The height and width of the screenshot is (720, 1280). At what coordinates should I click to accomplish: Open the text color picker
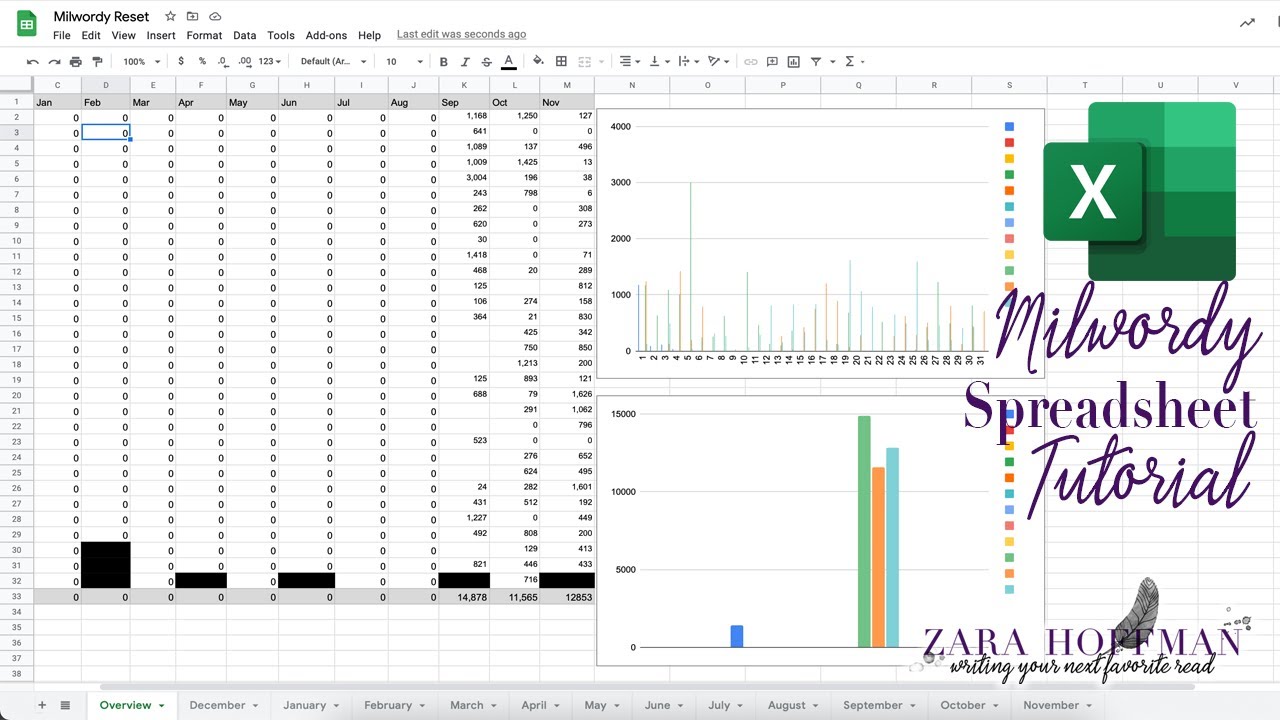(508, 62)
